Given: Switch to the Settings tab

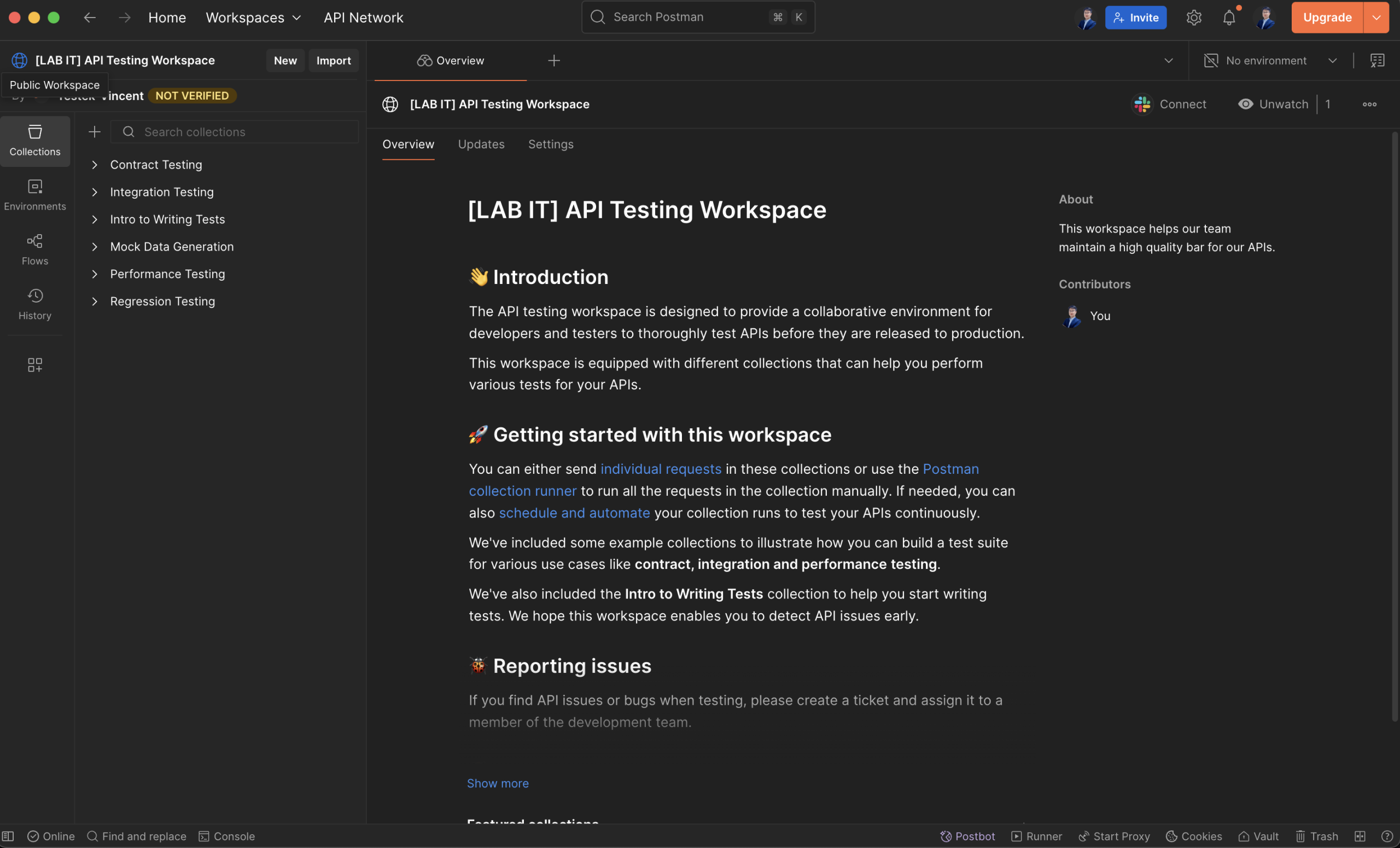Looking at the screenshot, I should tap(551, 144).
